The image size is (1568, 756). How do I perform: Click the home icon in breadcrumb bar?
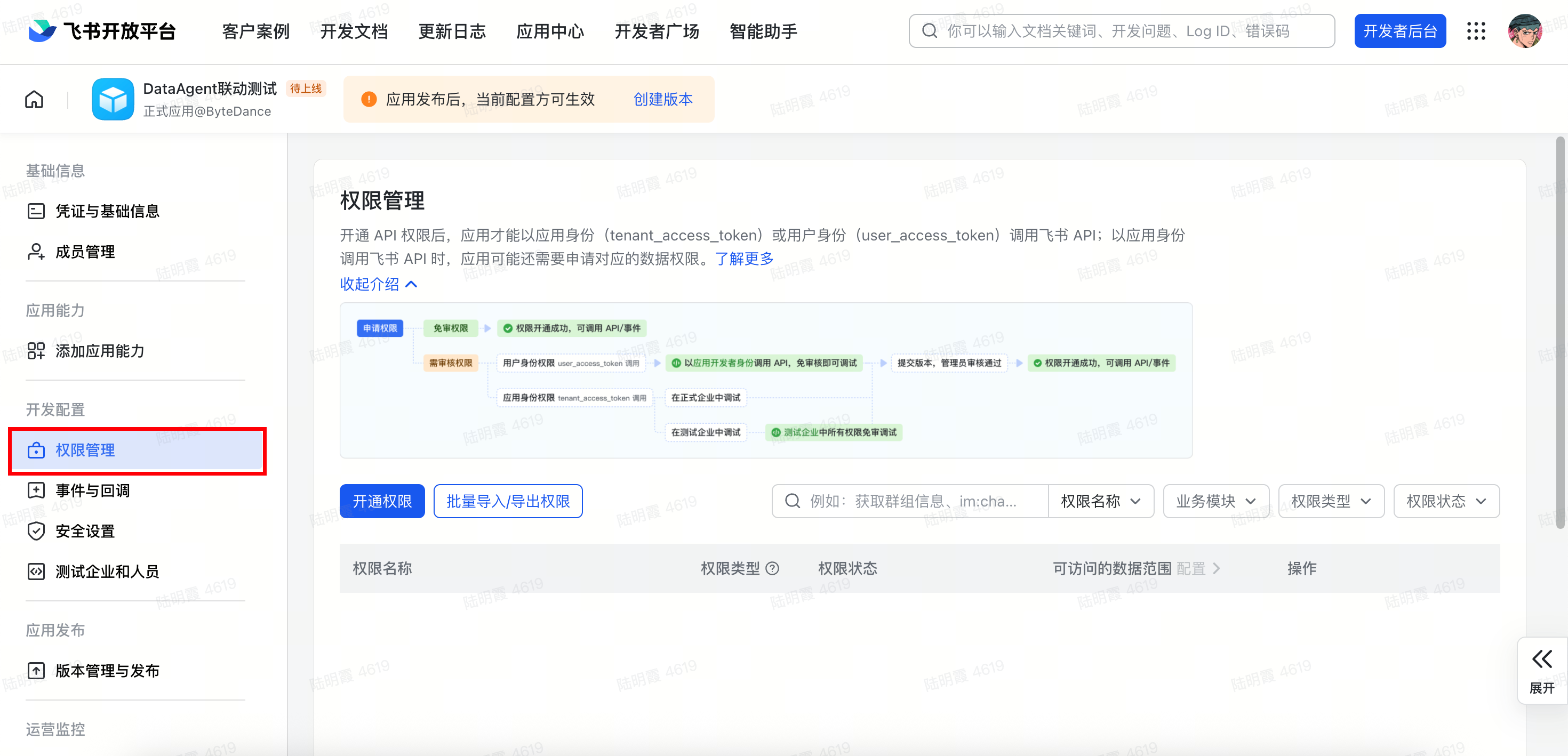pos(34,99)
